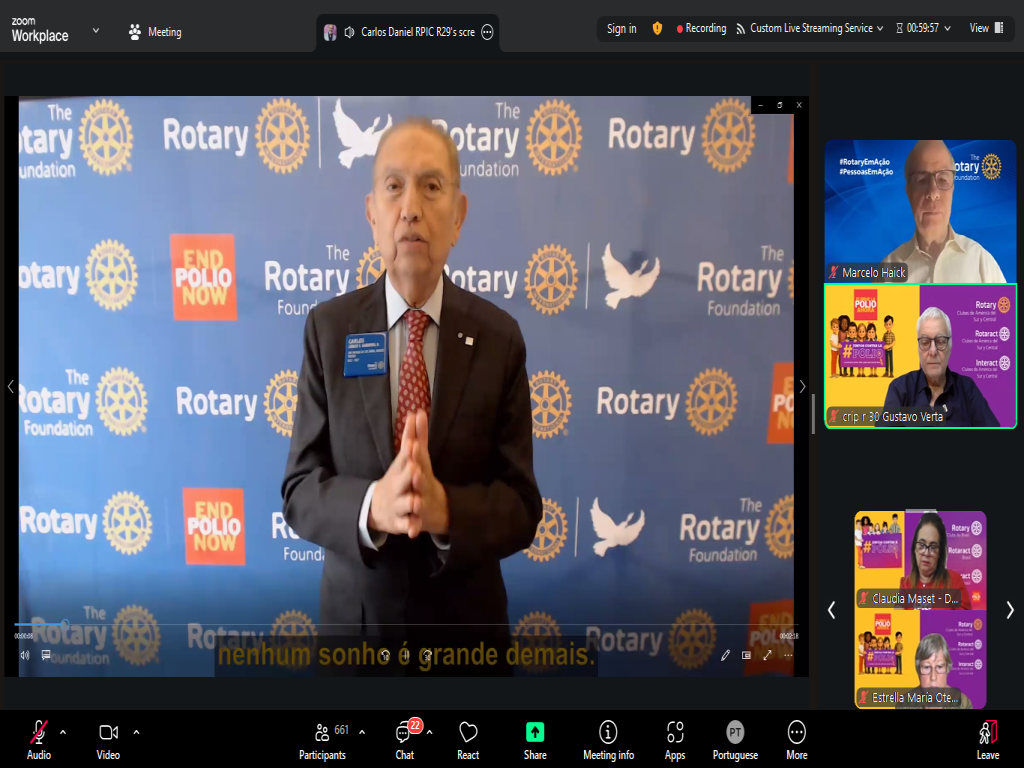Viewport: 1024px width, 768px height.
Task: Open Meeting info
Action: click(x=608, y=738)
